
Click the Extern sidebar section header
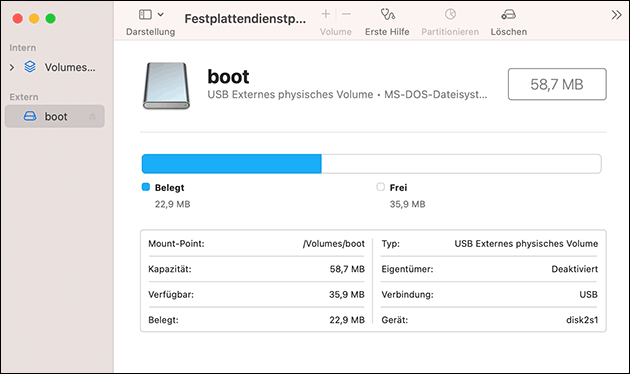click(x=24, y=97)
